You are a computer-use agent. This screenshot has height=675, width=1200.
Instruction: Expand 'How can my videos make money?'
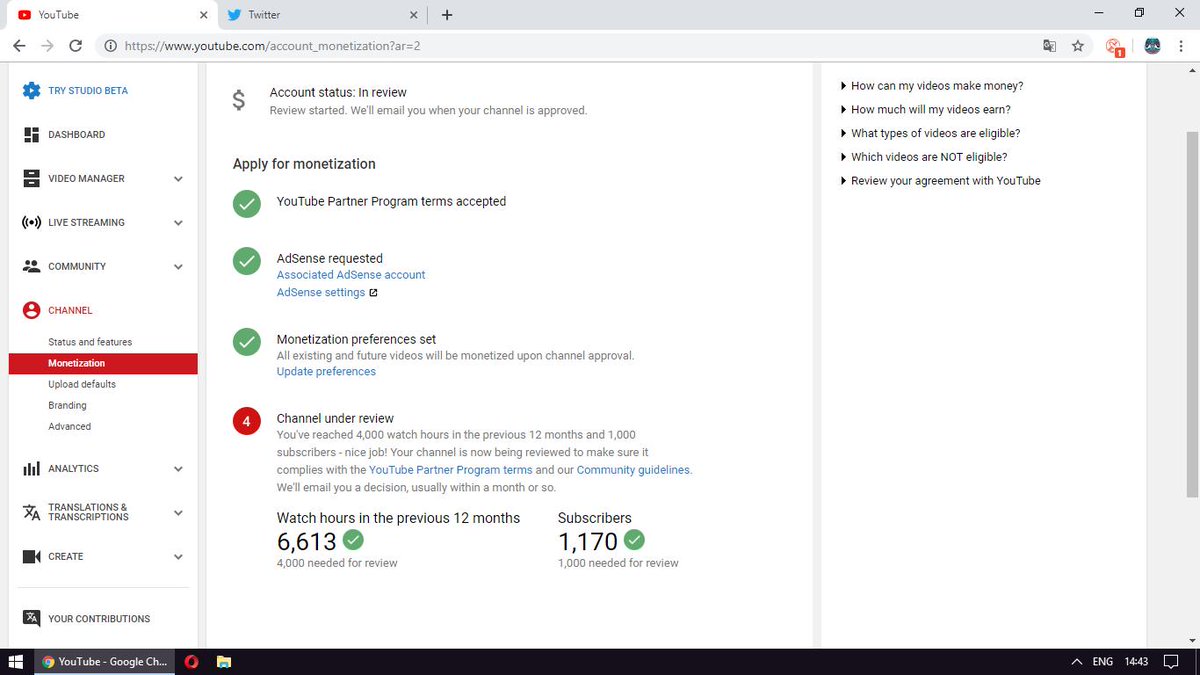pyautogui.click(x=932, y=86)
